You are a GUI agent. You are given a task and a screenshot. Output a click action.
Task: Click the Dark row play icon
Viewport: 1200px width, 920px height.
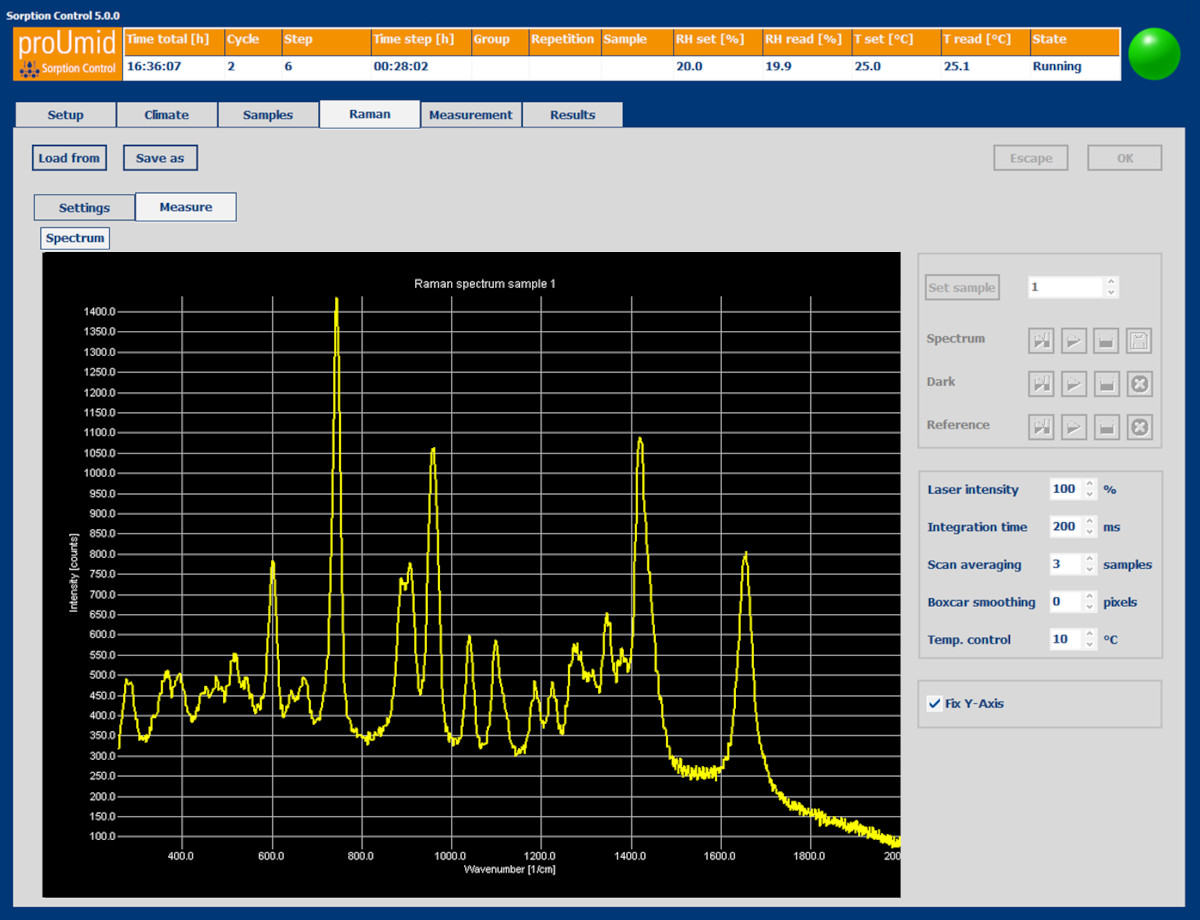pyautogui.click(x=1074, y=383)
